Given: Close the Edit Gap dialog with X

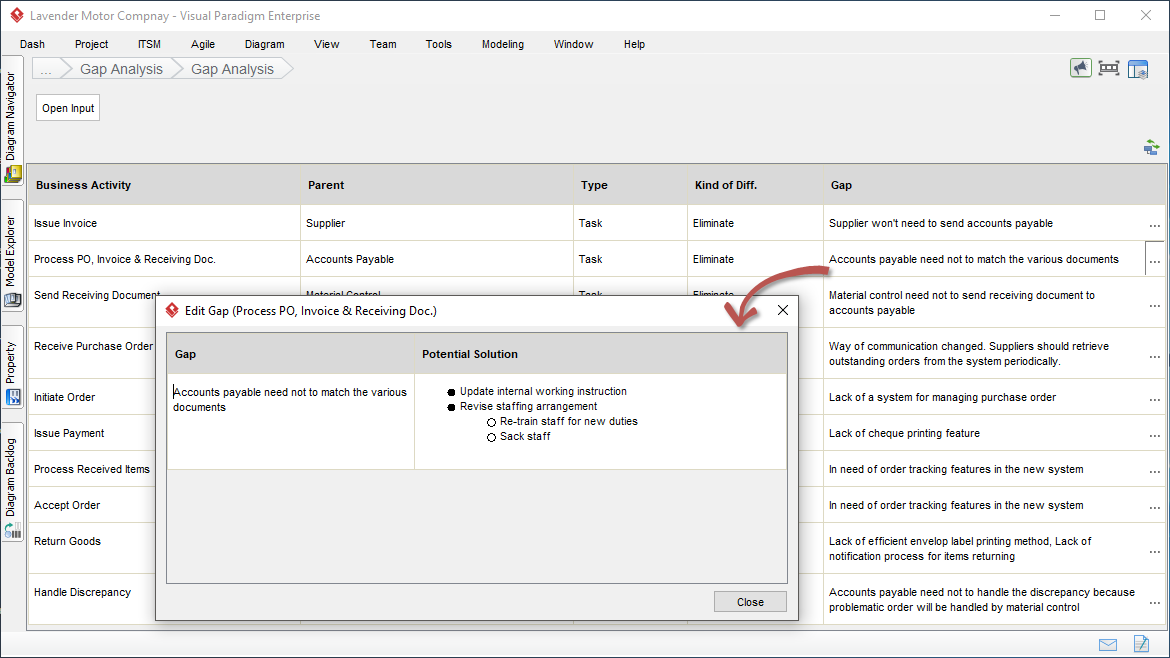Looking at the screenshot, I should pyautogui.click(x=782, y=310).
